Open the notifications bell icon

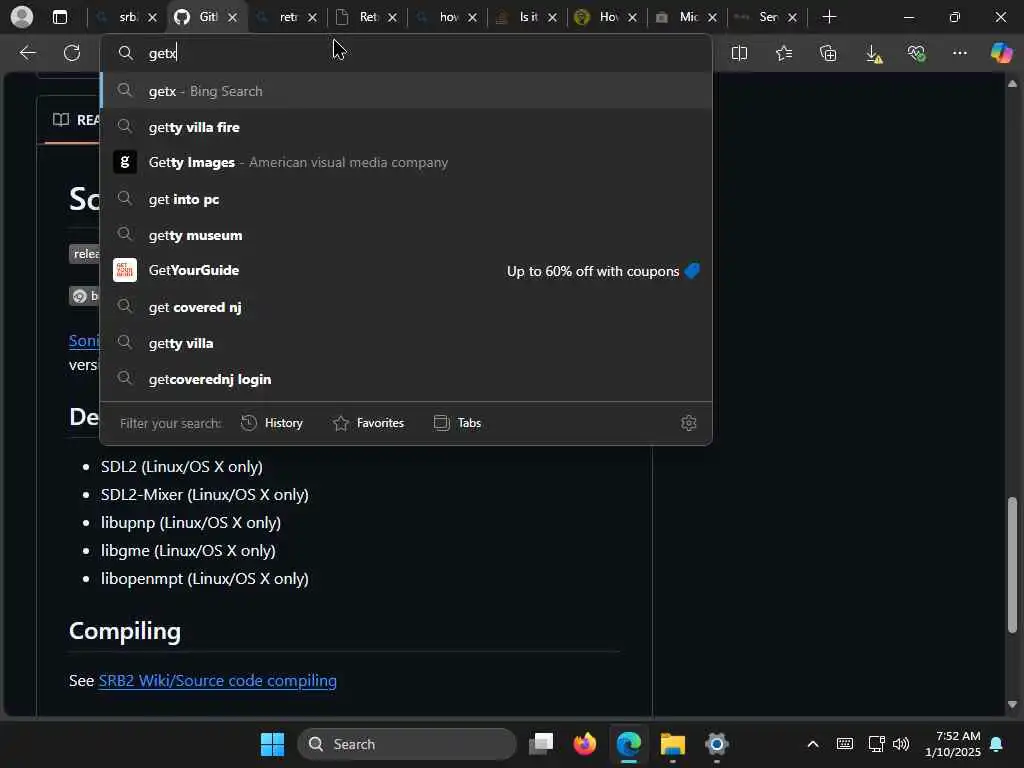pyautogui.click(x=997, y=744)
